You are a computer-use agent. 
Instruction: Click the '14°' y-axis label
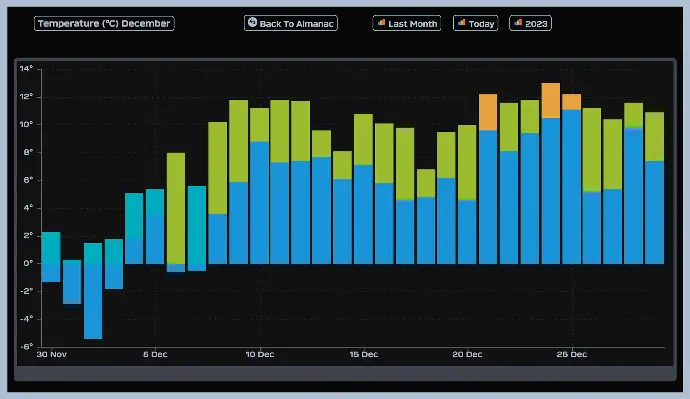tap(26, 69)
